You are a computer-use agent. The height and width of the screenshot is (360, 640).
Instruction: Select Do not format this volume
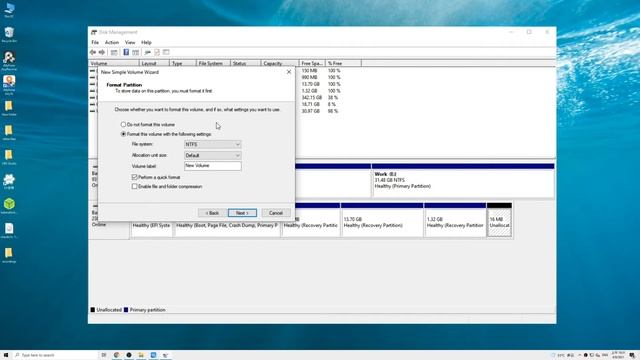[148, 124]
